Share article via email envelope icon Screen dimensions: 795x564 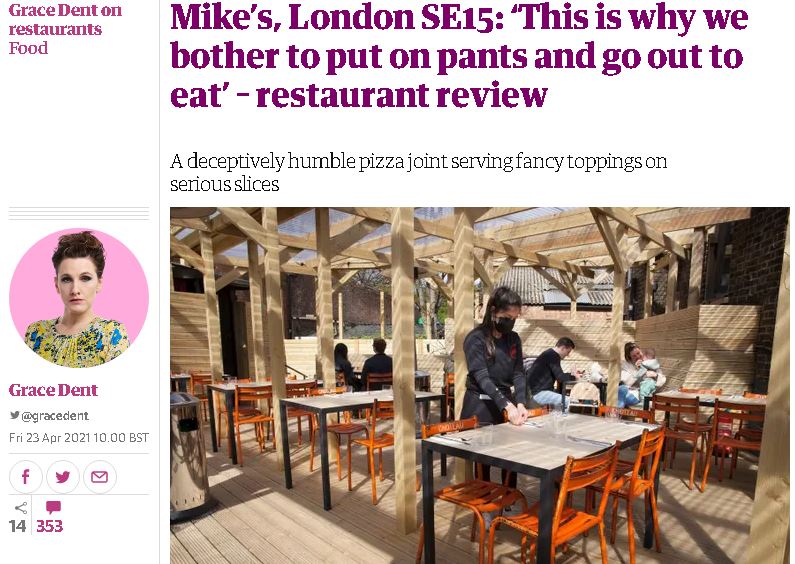coord(100,477)
